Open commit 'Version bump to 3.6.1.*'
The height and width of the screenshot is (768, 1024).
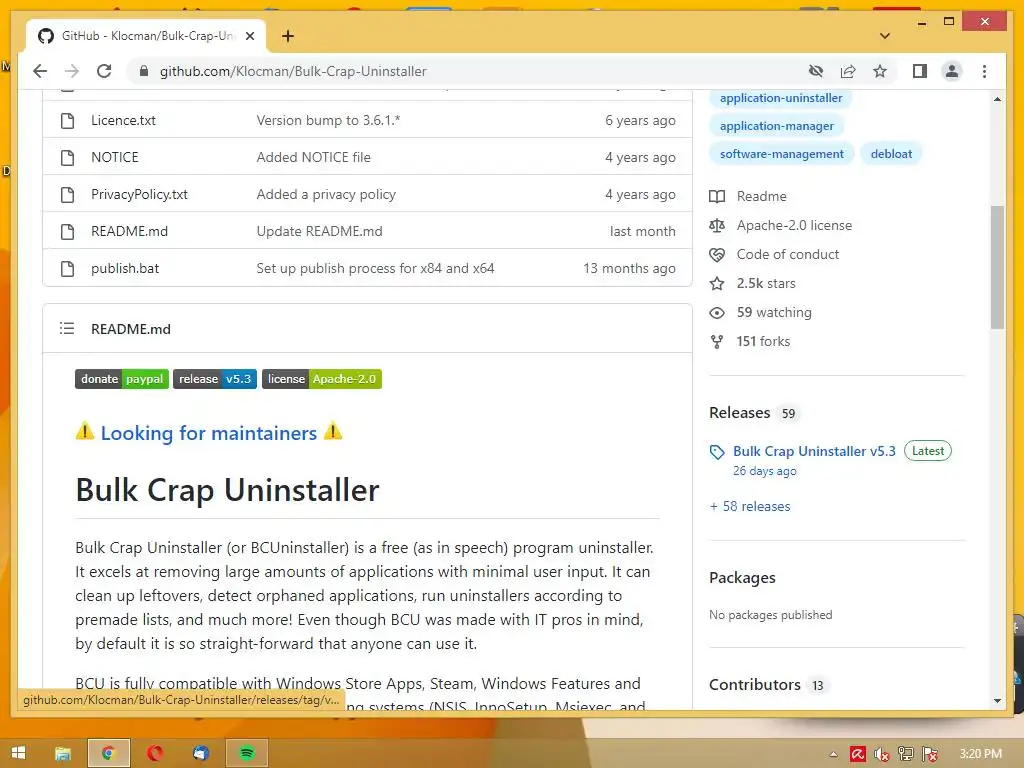click(x=328, y=120)
